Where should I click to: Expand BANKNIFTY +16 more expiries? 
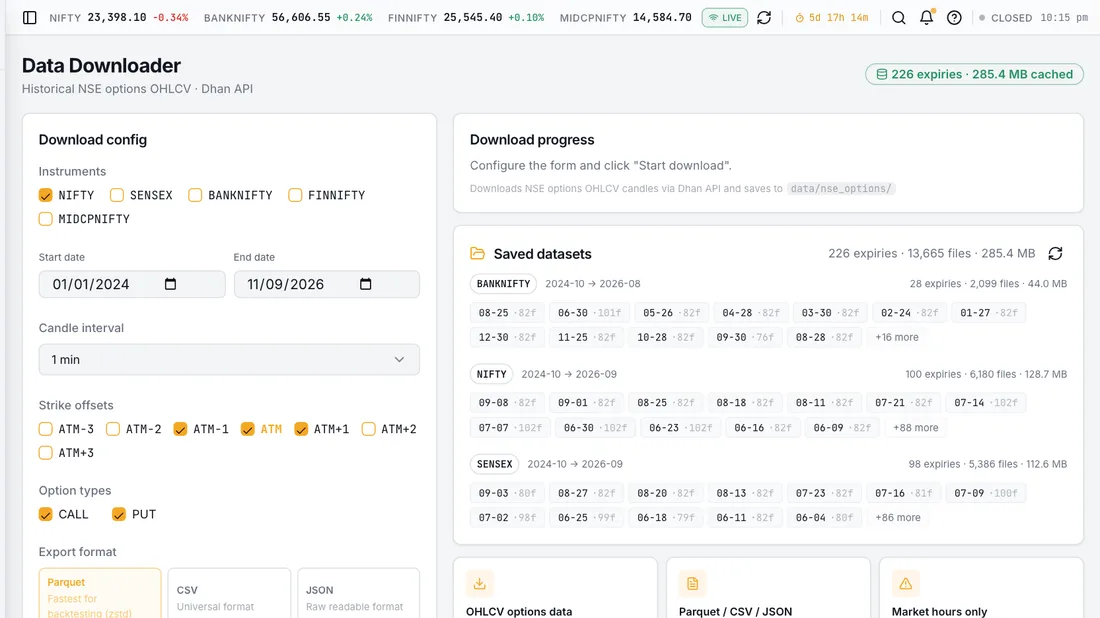tap(897, 337)
